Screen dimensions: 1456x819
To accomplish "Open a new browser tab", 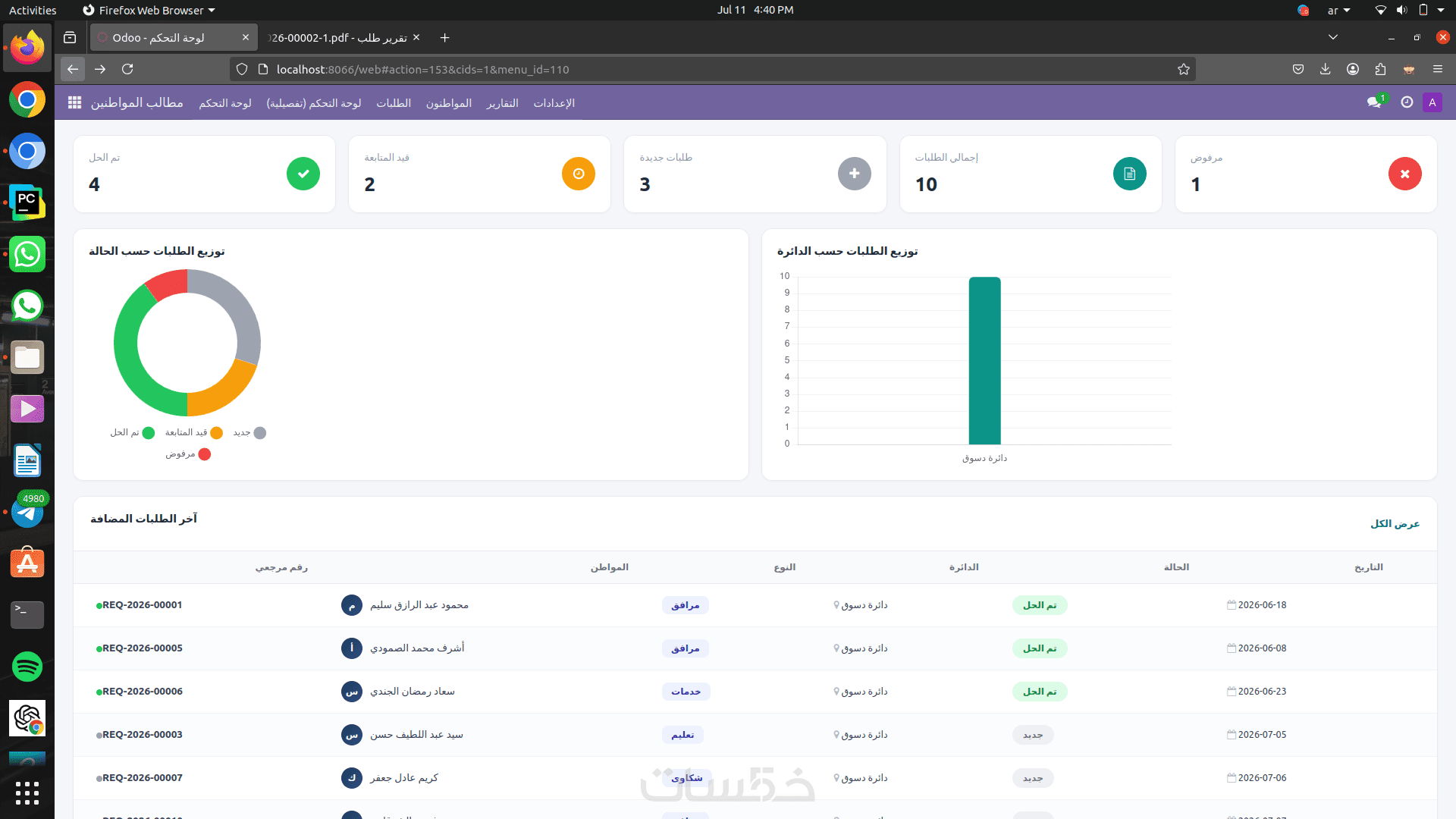I will click(445, 37).
